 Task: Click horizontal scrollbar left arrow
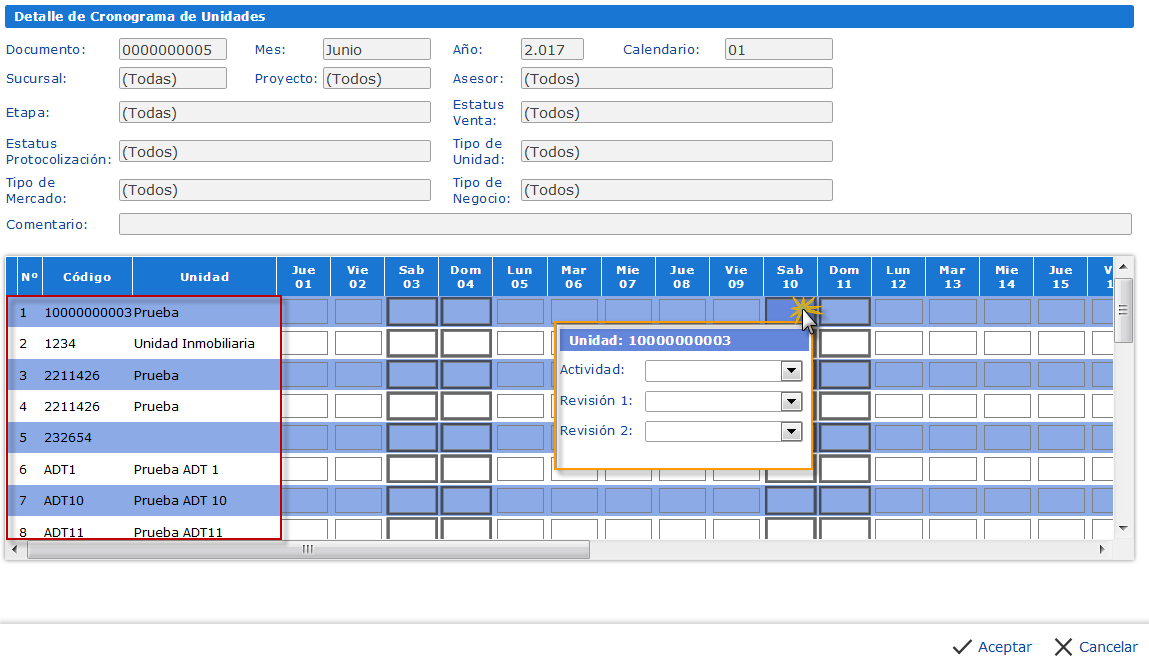tap(15, 549)
